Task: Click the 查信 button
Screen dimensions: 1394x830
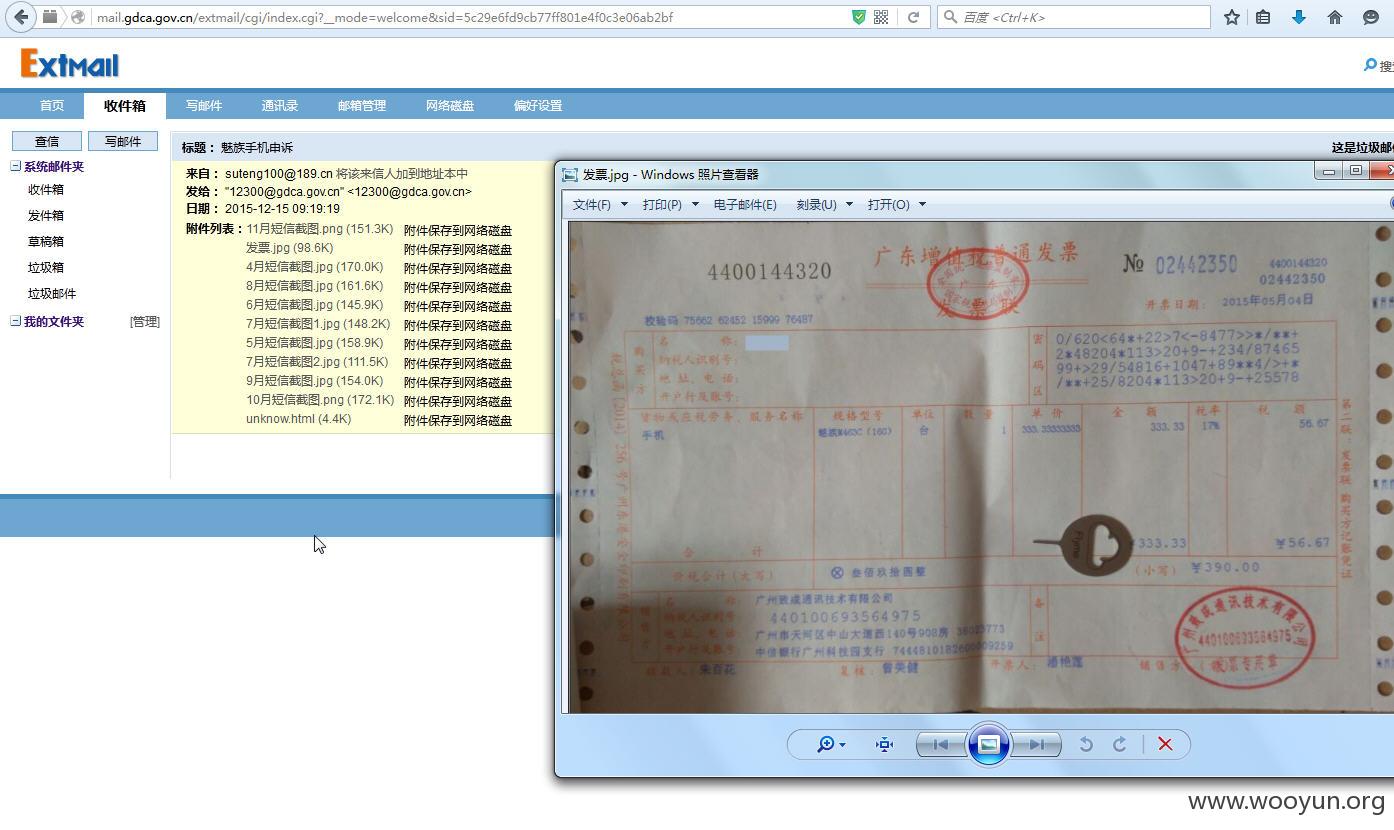Action: [x=47, y=141]
